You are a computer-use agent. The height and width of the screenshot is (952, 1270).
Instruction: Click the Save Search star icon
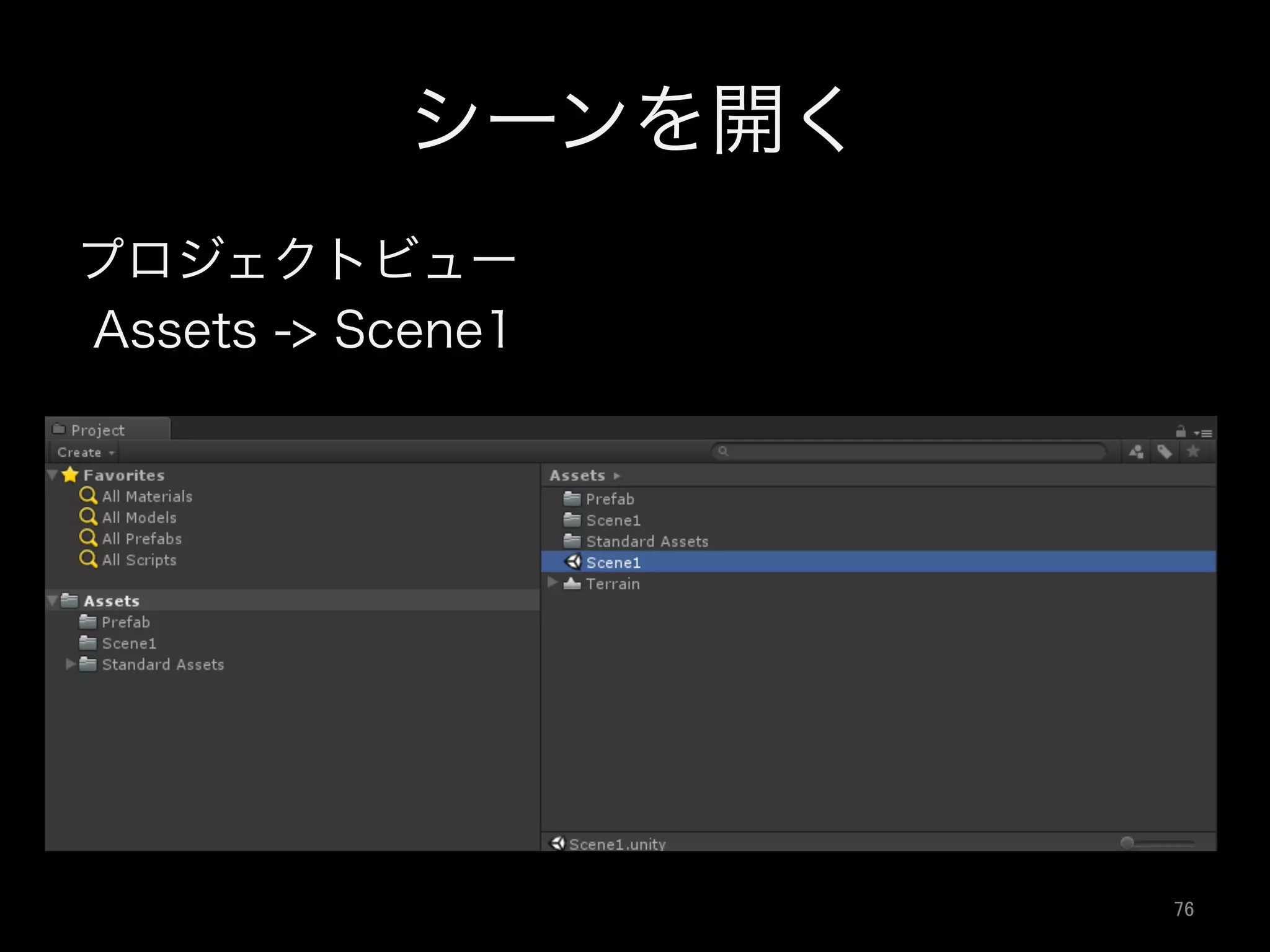pos(1193,452)
